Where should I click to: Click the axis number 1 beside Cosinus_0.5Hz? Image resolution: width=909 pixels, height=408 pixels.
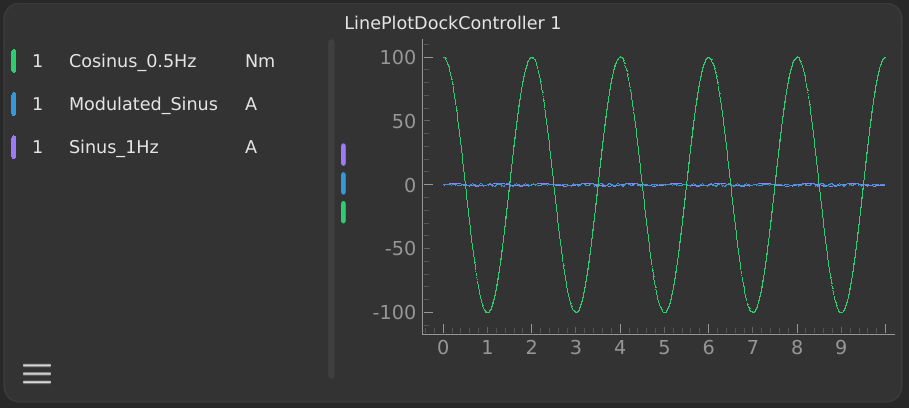coord(38,61)
